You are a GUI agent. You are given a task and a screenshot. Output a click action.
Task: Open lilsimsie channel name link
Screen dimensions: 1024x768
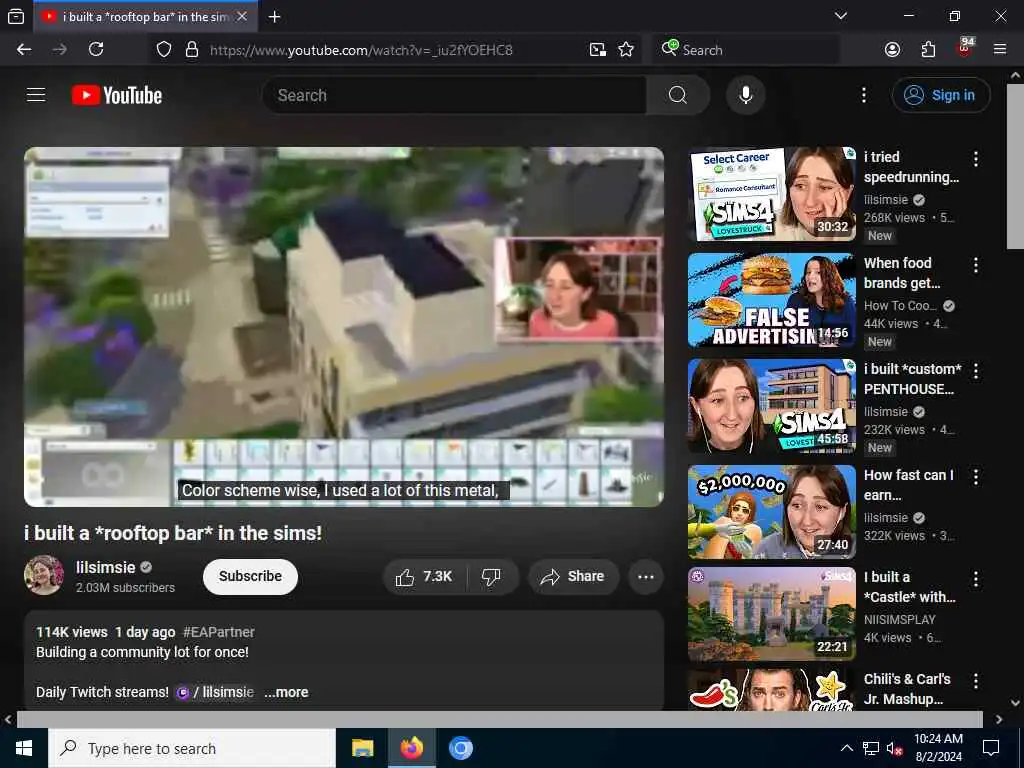pos(105,568)
